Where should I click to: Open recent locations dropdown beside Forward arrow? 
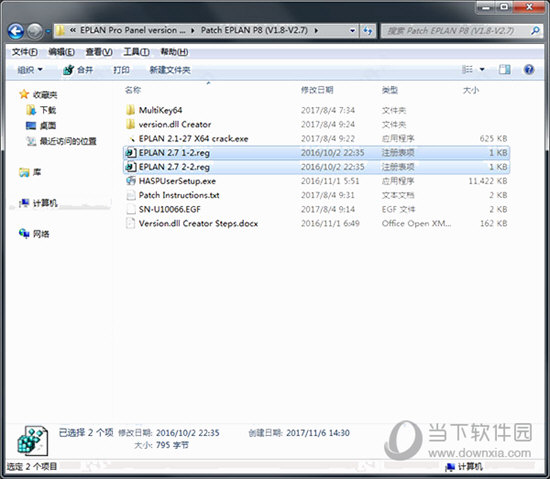(48, 31)
